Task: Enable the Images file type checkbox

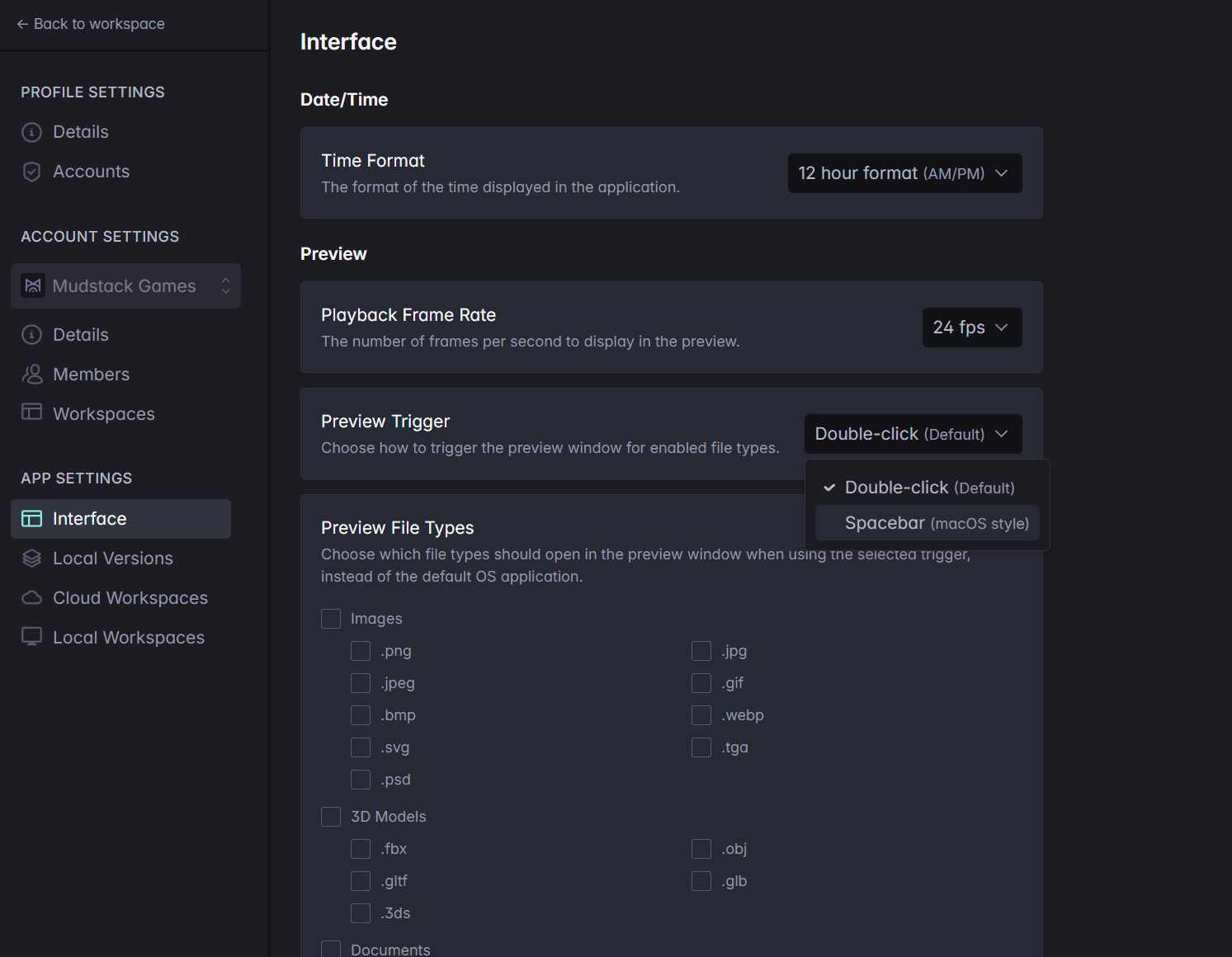Action: (331, 618)
